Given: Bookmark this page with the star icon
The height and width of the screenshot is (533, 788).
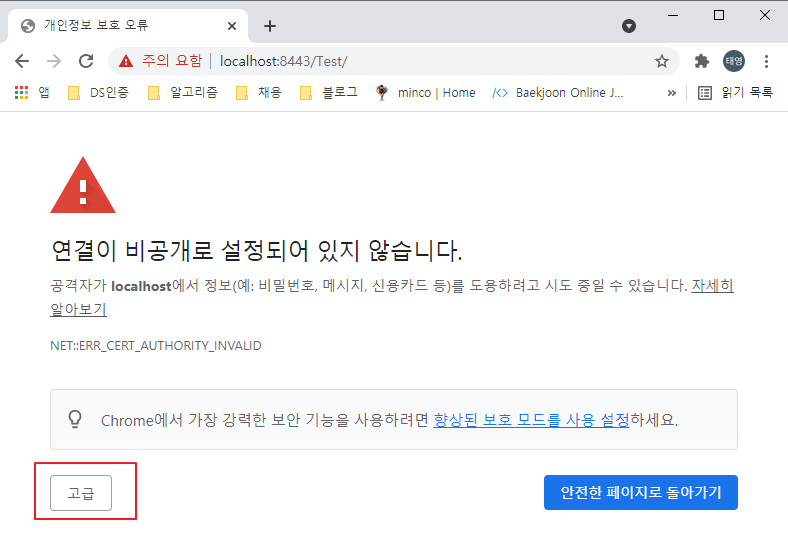Looking at the screenshot, I should 662,61.
